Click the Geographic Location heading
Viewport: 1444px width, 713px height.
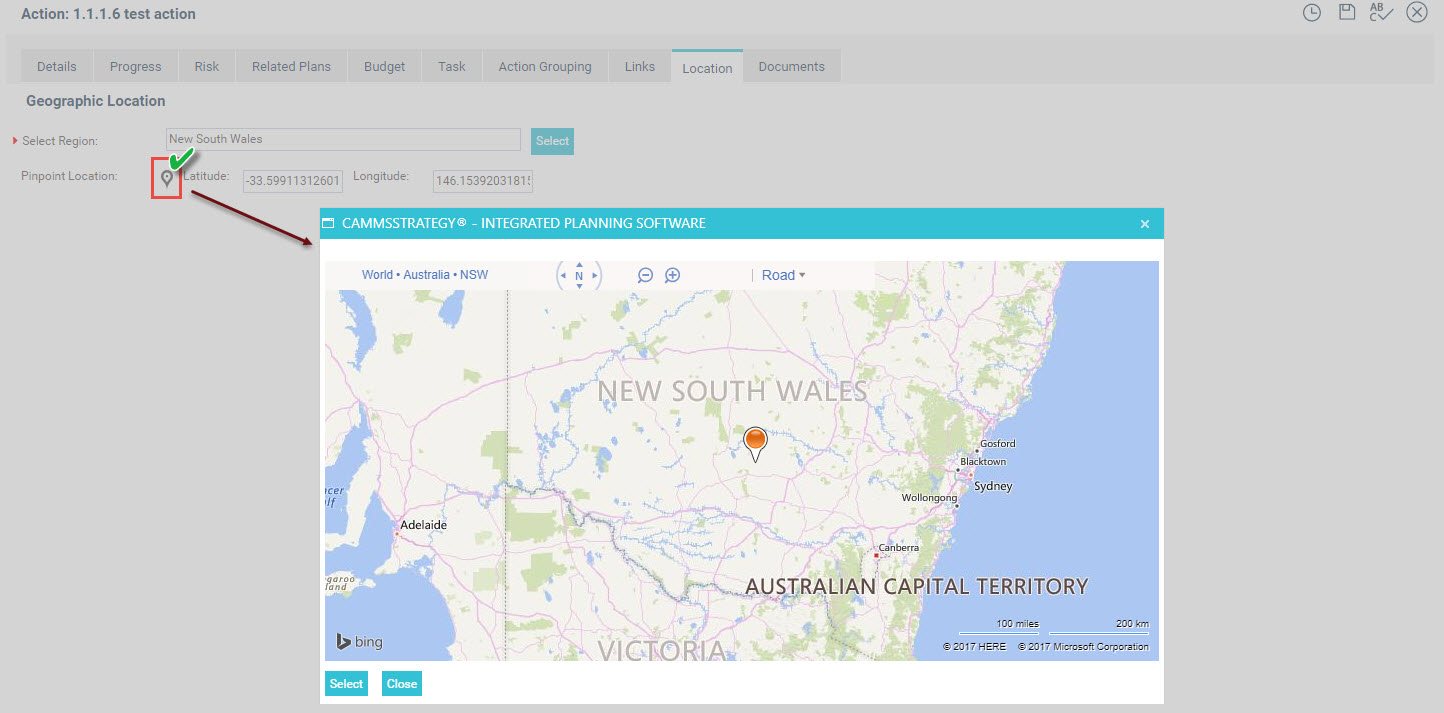click(96, 101)
